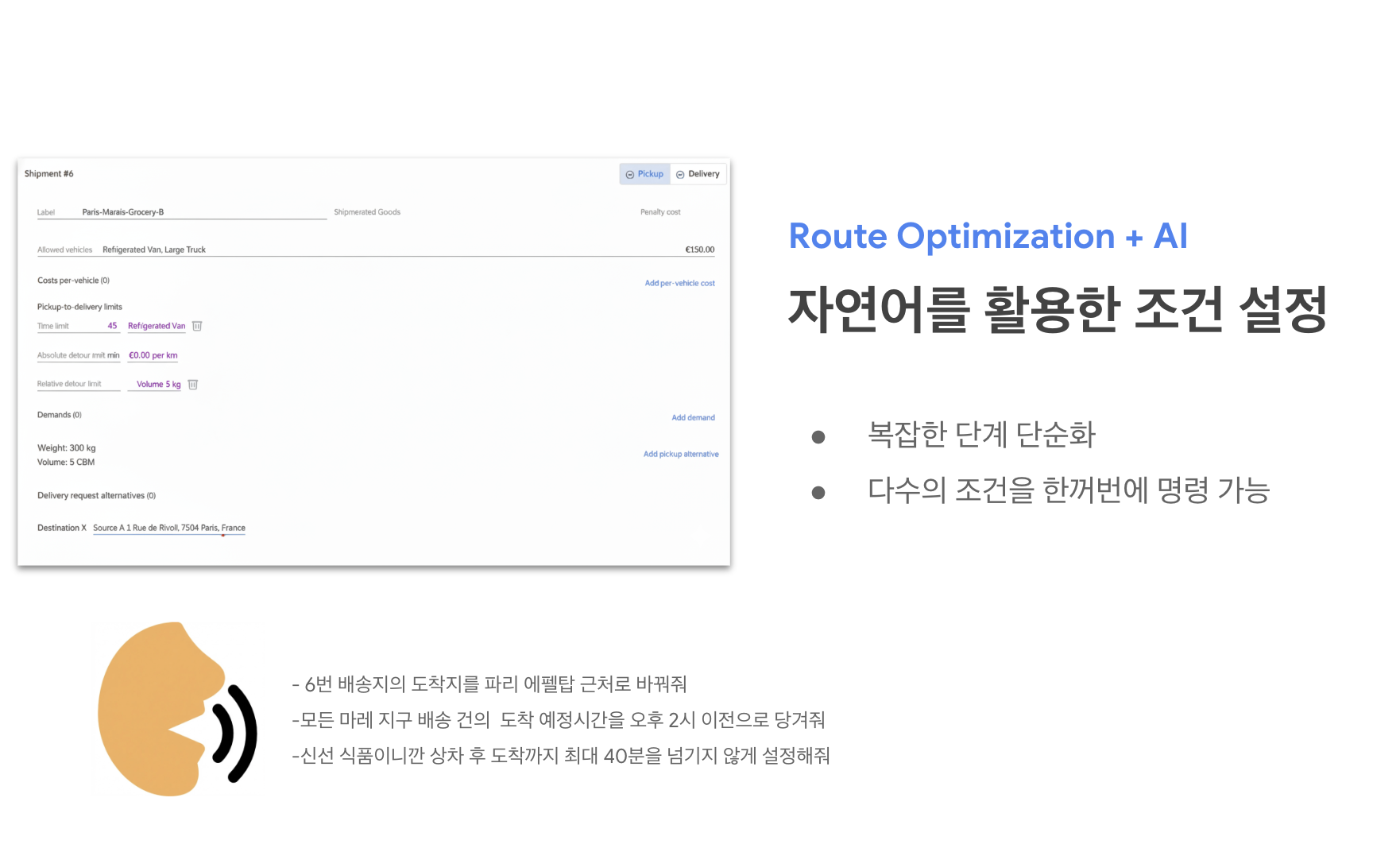Click the €0.00 per km field
This screenshot has width=1400, height=852.
coord(153,355)
